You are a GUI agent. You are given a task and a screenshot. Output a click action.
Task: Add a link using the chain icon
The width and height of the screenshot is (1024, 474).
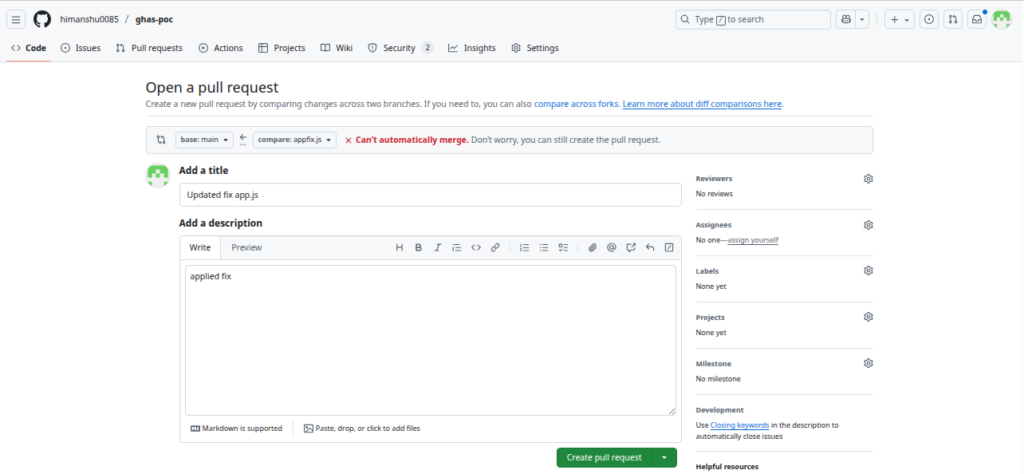point(495,247)
